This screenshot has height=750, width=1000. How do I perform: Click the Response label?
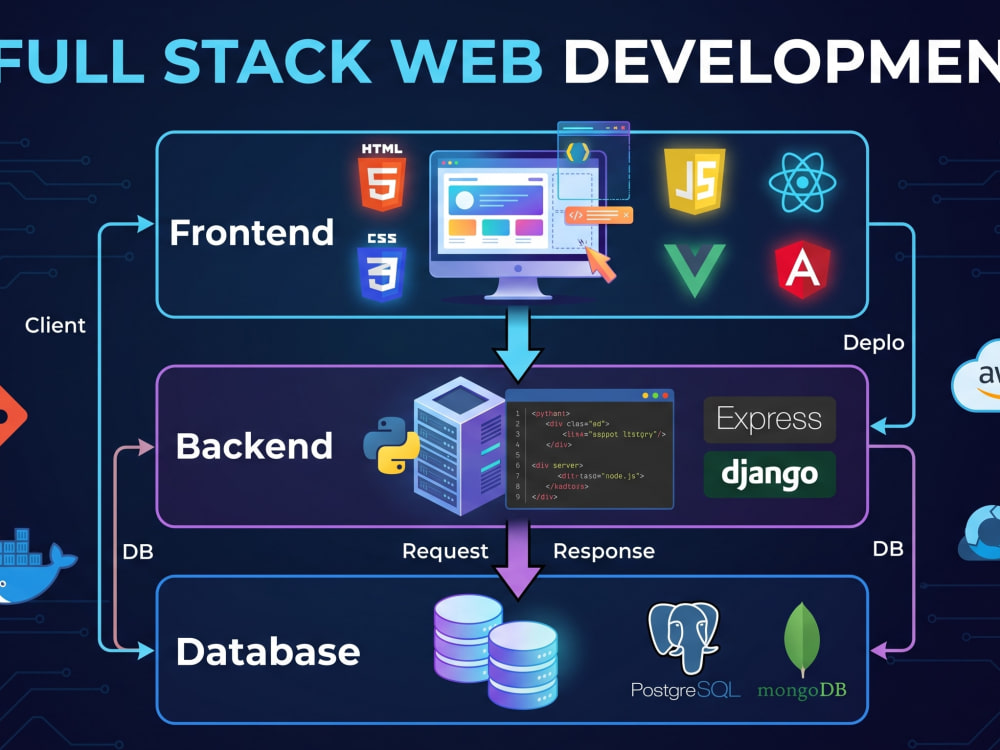point(604,551)
